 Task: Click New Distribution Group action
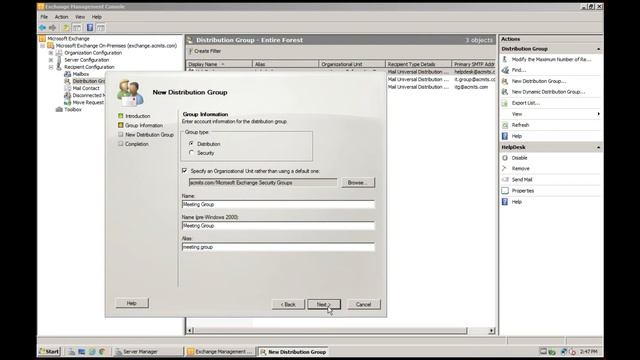(x=539, y=81)
